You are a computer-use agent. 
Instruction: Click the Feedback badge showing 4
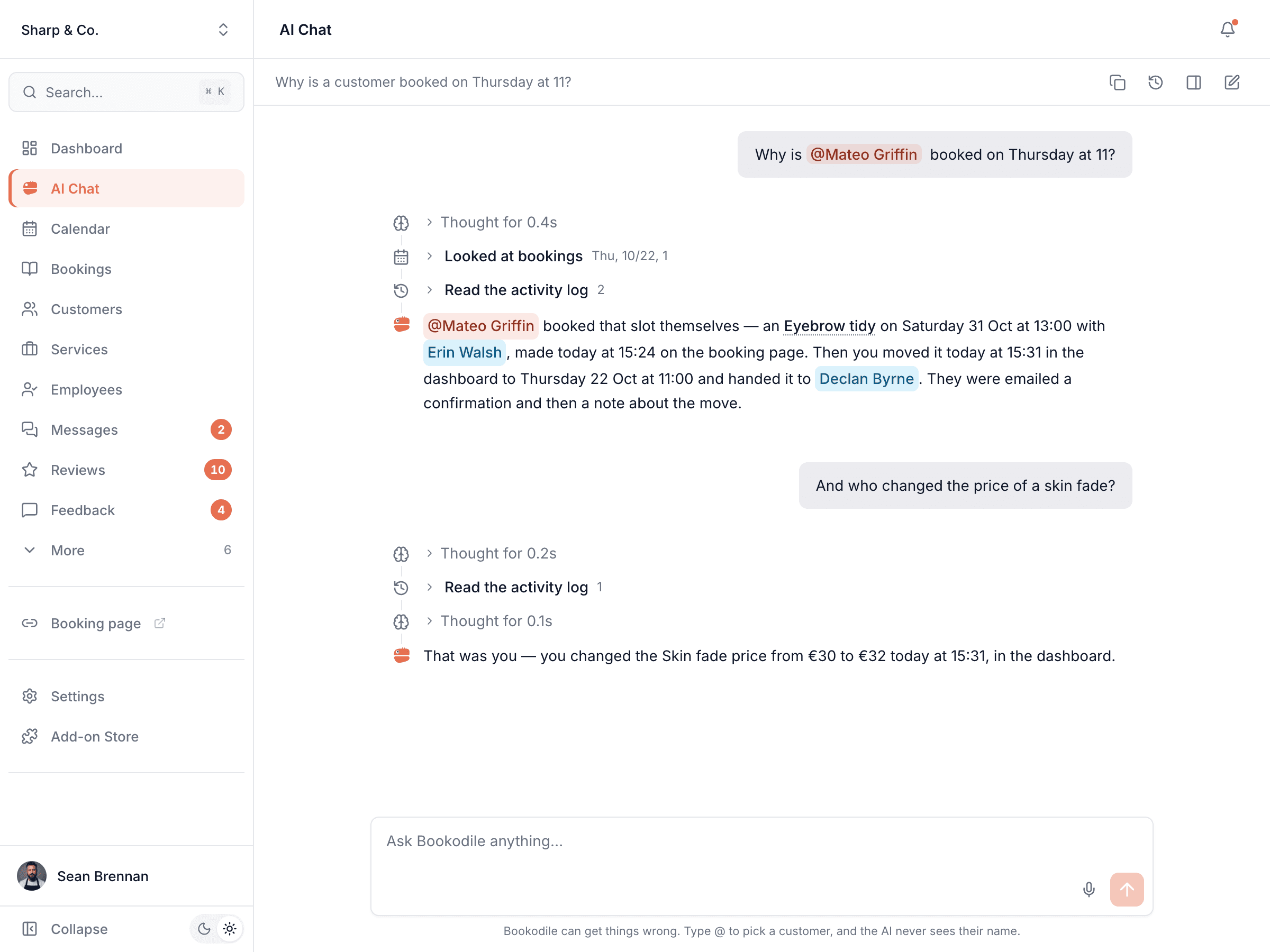221,510
